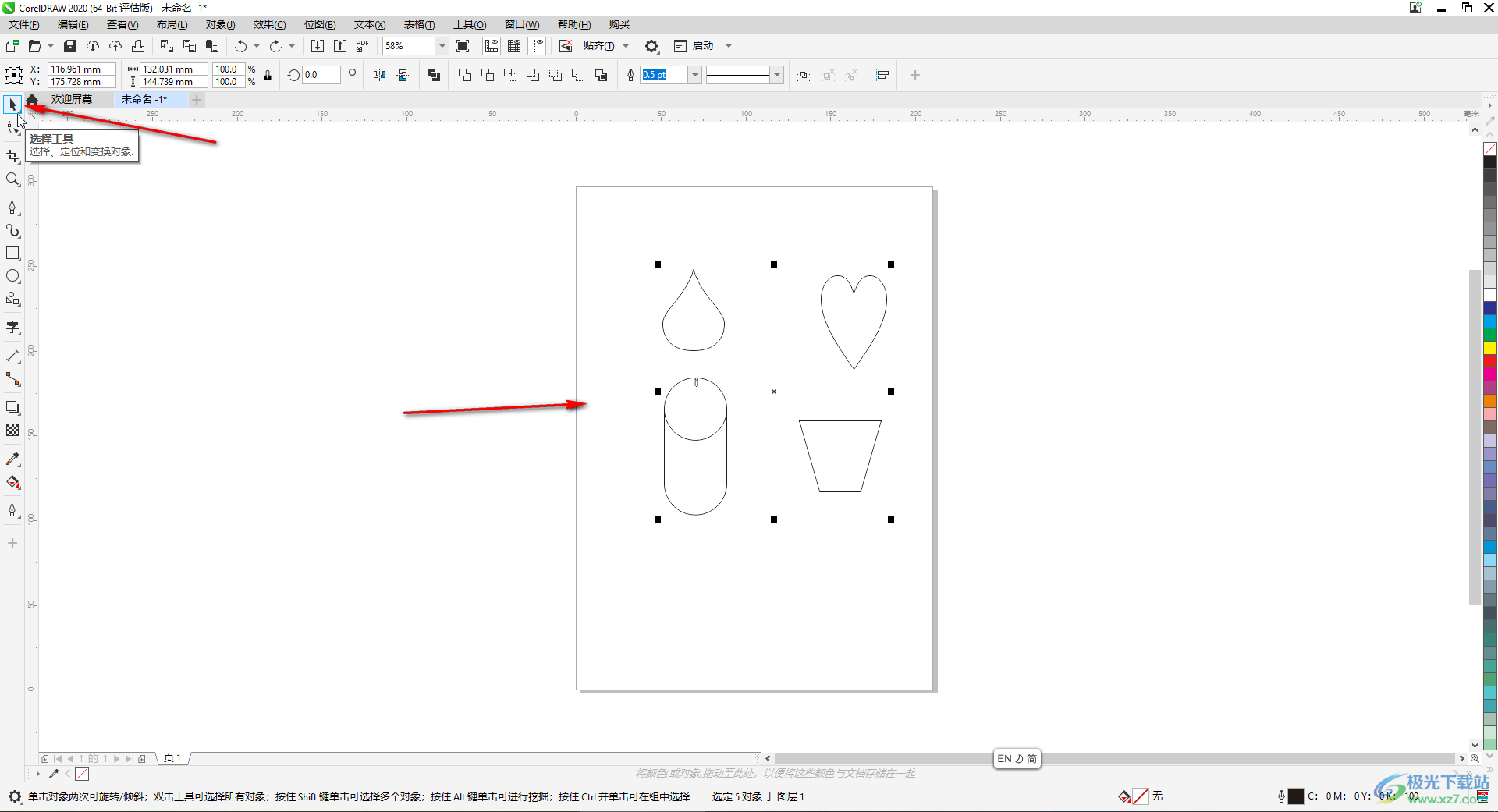This screenshot has height=812, width=1498.
Task: Select the Artistic Media tool
Action: coord(12,231)
